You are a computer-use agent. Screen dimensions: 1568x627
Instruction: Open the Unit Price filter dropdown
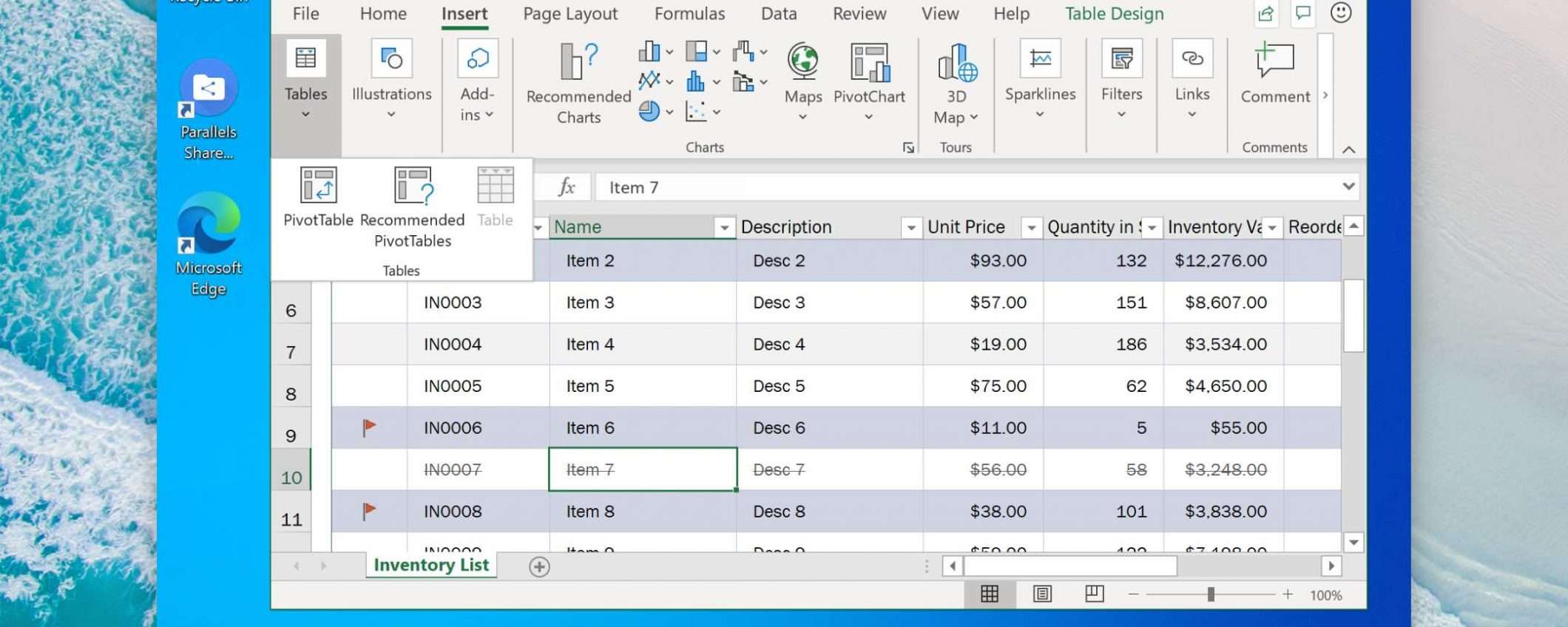click(1031, 228)
